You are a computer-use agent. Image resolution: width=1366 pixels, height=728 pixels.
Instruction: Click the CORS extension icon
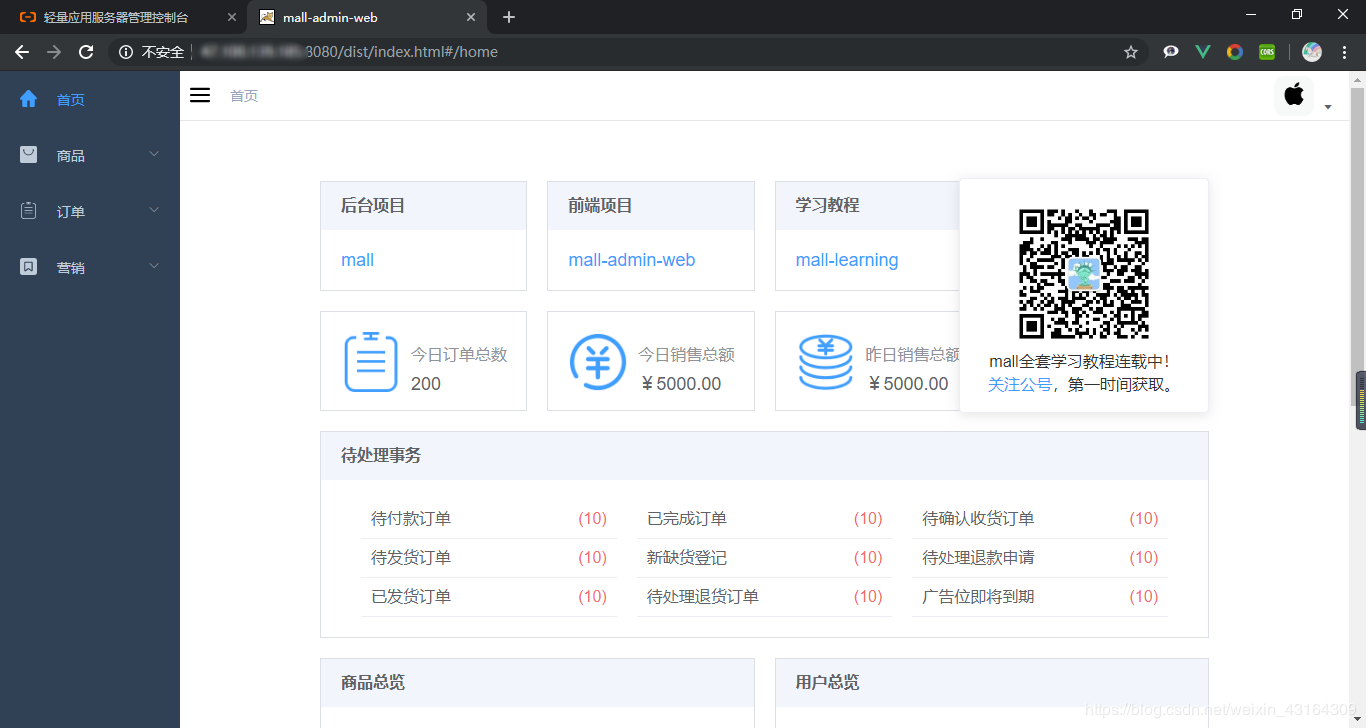1267,52
